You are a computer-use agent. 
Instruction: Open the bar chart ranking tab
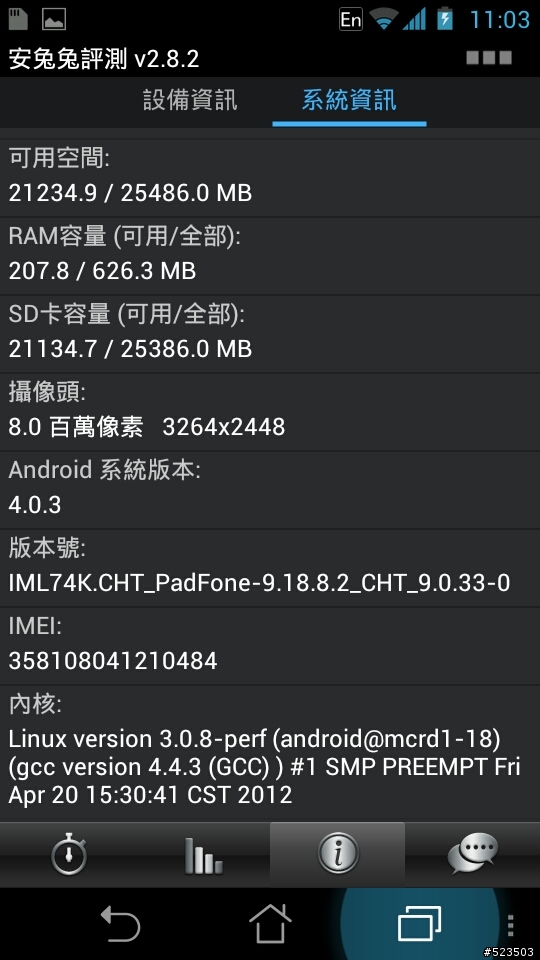point(203,854)
